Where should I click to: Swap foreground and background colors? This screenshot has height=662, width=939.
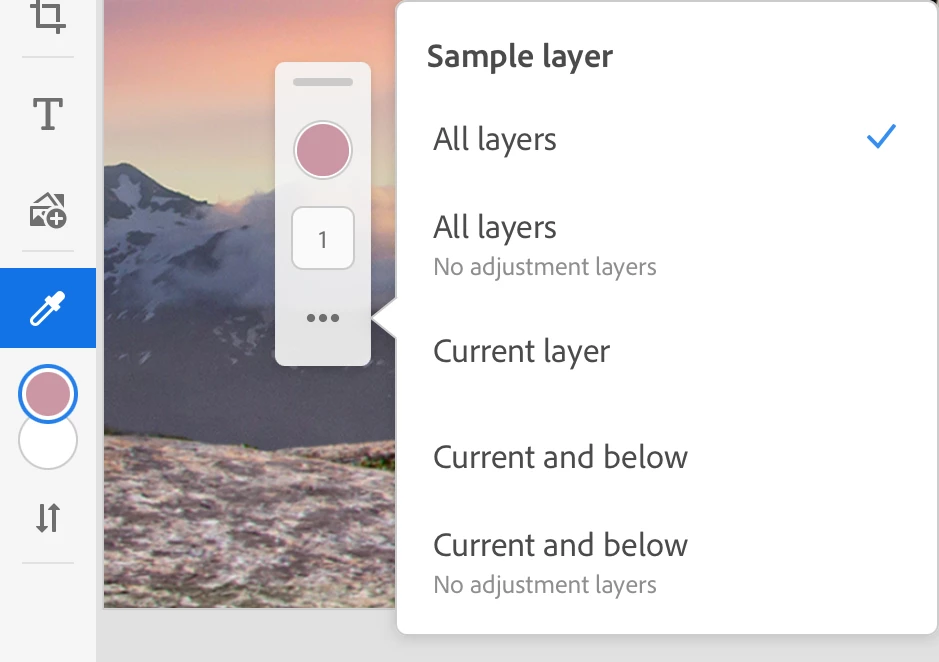(x=48, y=518)
